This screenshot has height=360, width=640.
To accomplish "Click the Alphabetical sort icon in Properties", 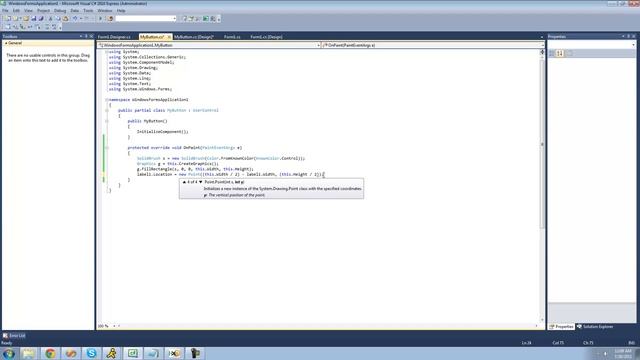I will pyautogui.click(x=560, y=53).
